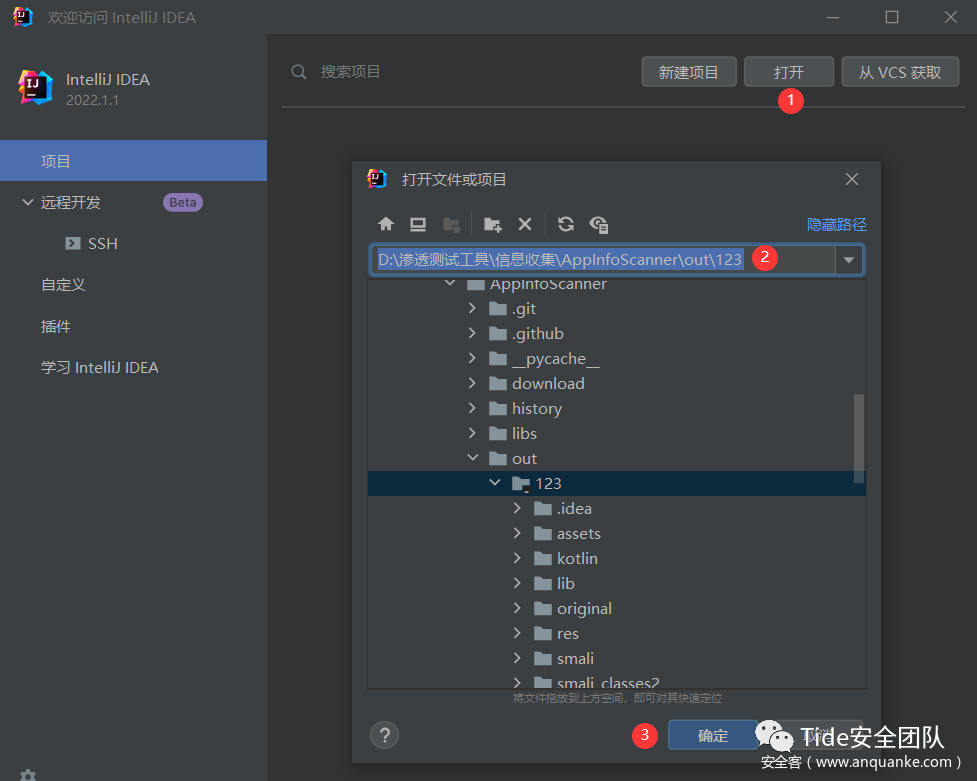Expand the history folder
The height and width of the screenshot is (781, 977).
[x=472, y=408]
